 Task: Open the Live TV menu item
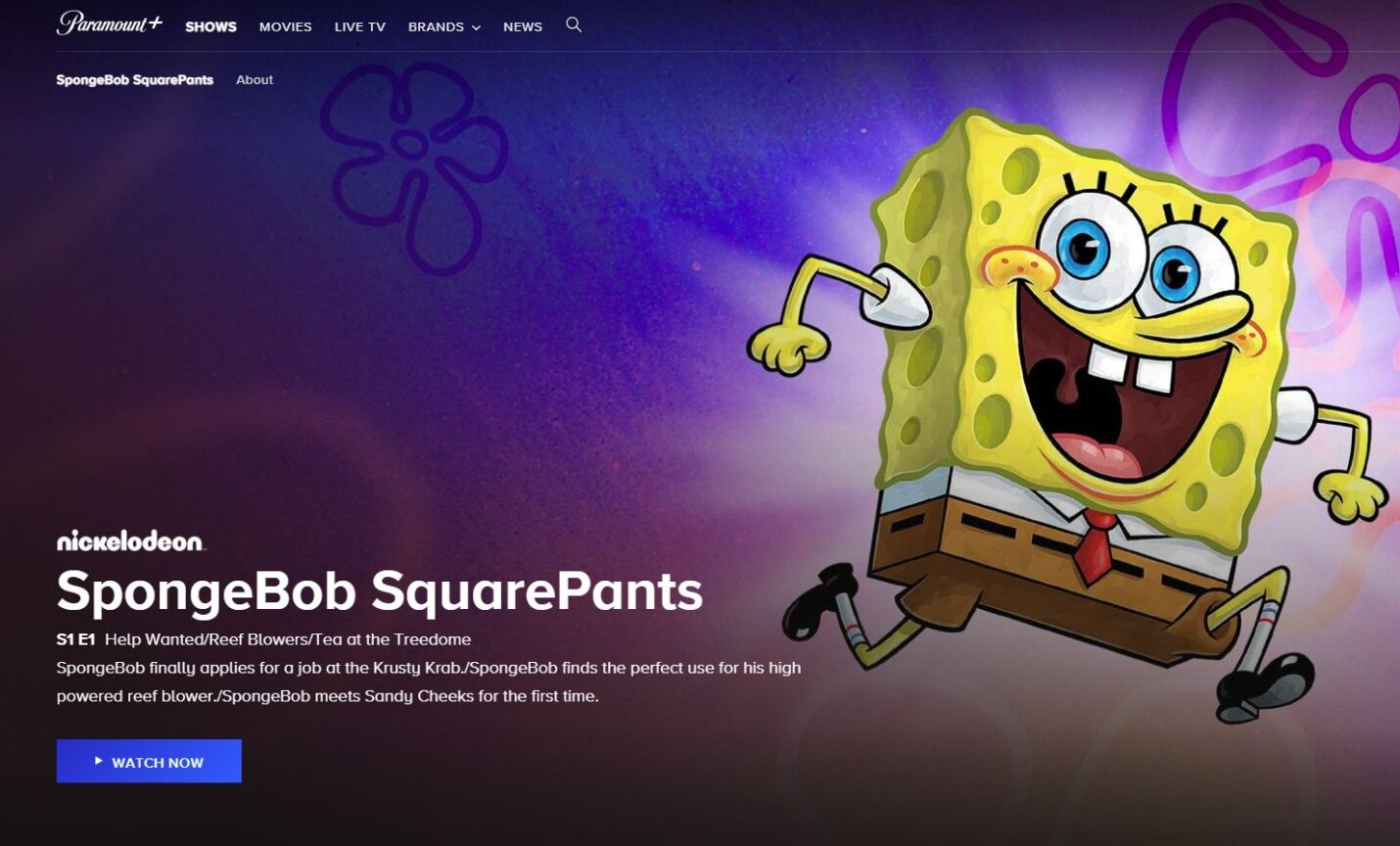[359, 26]
